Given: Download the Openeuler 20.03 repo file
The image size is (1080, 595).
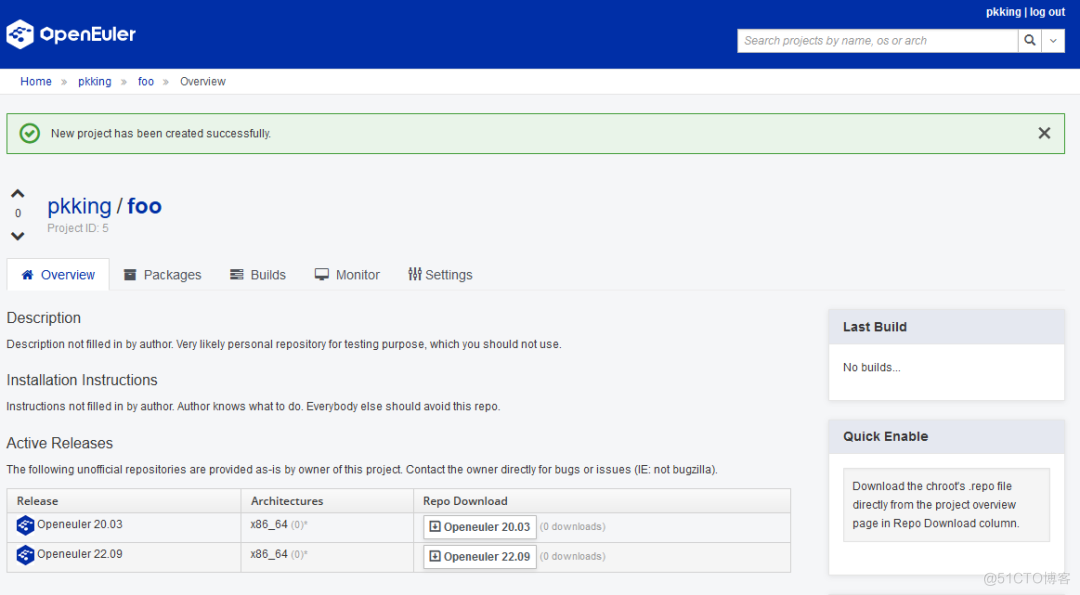Looking at the screenshot, I should [x=480, y=527].
